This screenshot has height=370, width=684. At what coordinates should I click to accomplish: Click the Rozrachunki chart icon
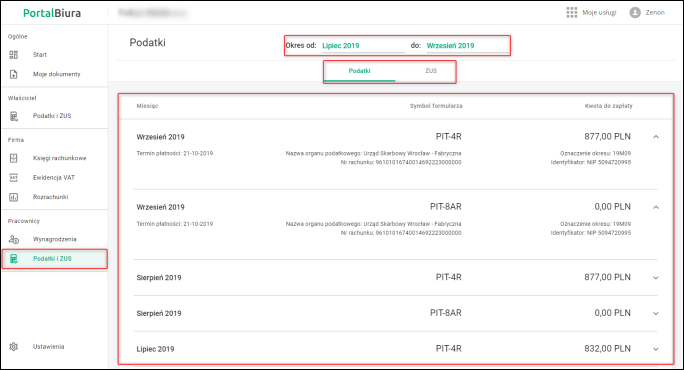pos(14,197)
